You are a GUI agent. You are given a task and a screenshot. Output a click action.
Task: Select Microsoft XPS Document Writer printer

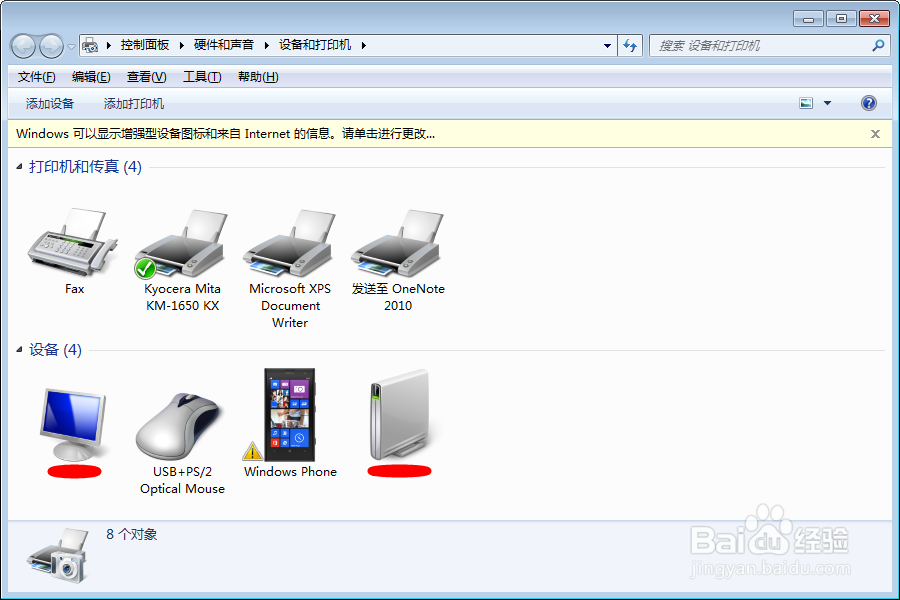pos(290,268)
